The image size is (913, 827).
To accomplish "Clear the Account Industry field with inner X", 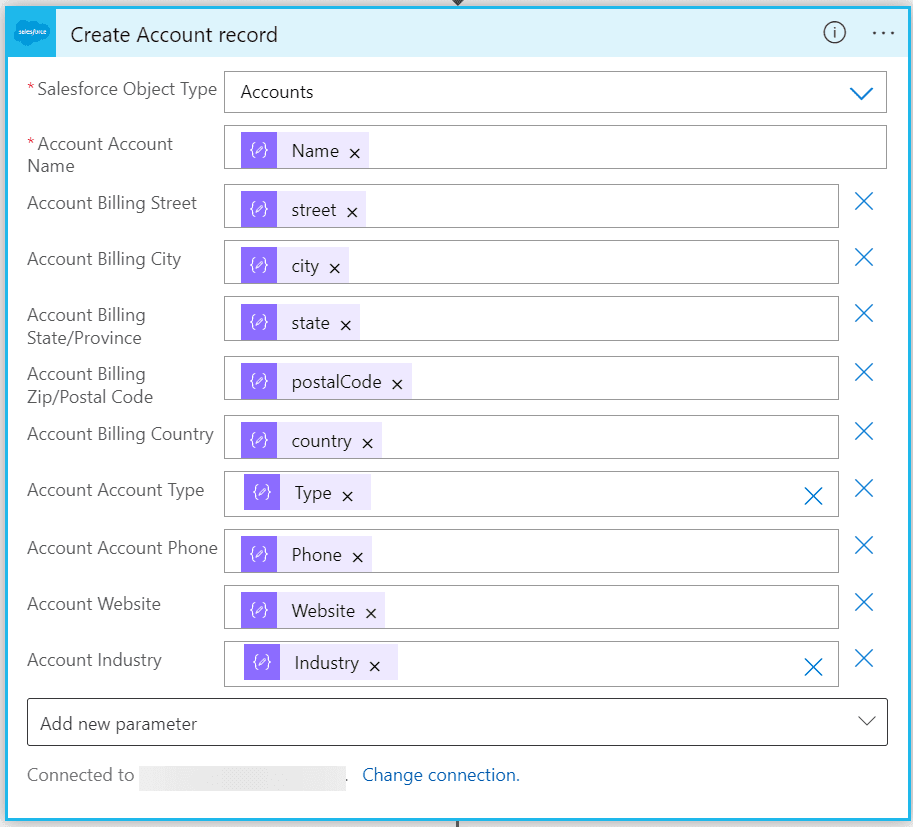I will [x=813, y=666].
